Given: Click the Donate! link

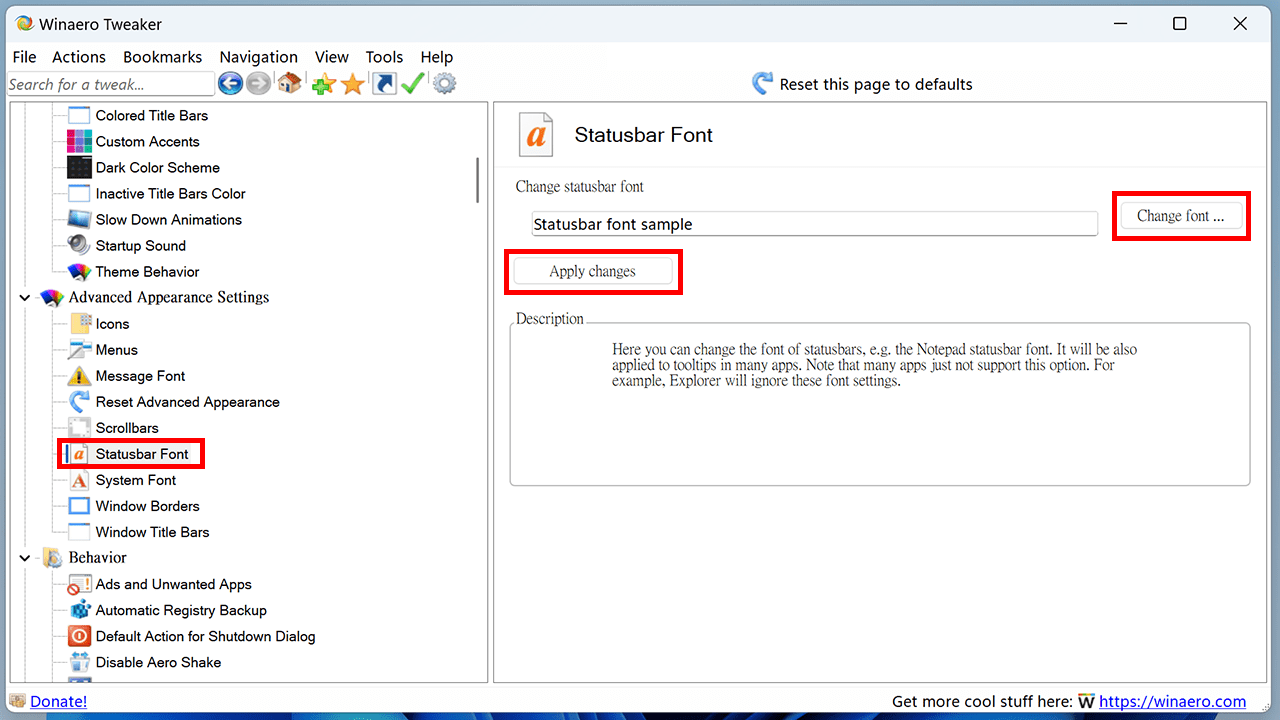Looking at the screenshot, I should 58,701.
